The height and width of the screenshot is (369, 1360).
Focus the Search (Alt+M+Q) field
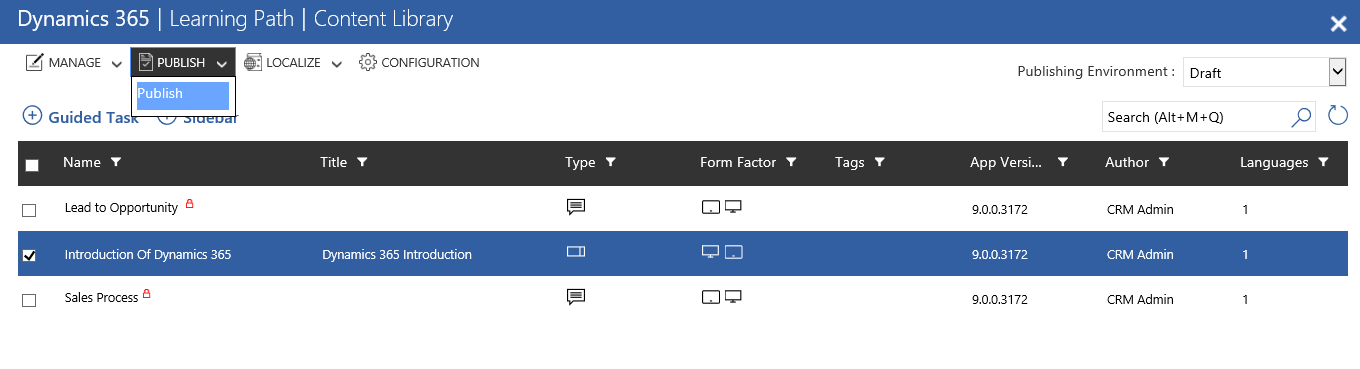1196,117
